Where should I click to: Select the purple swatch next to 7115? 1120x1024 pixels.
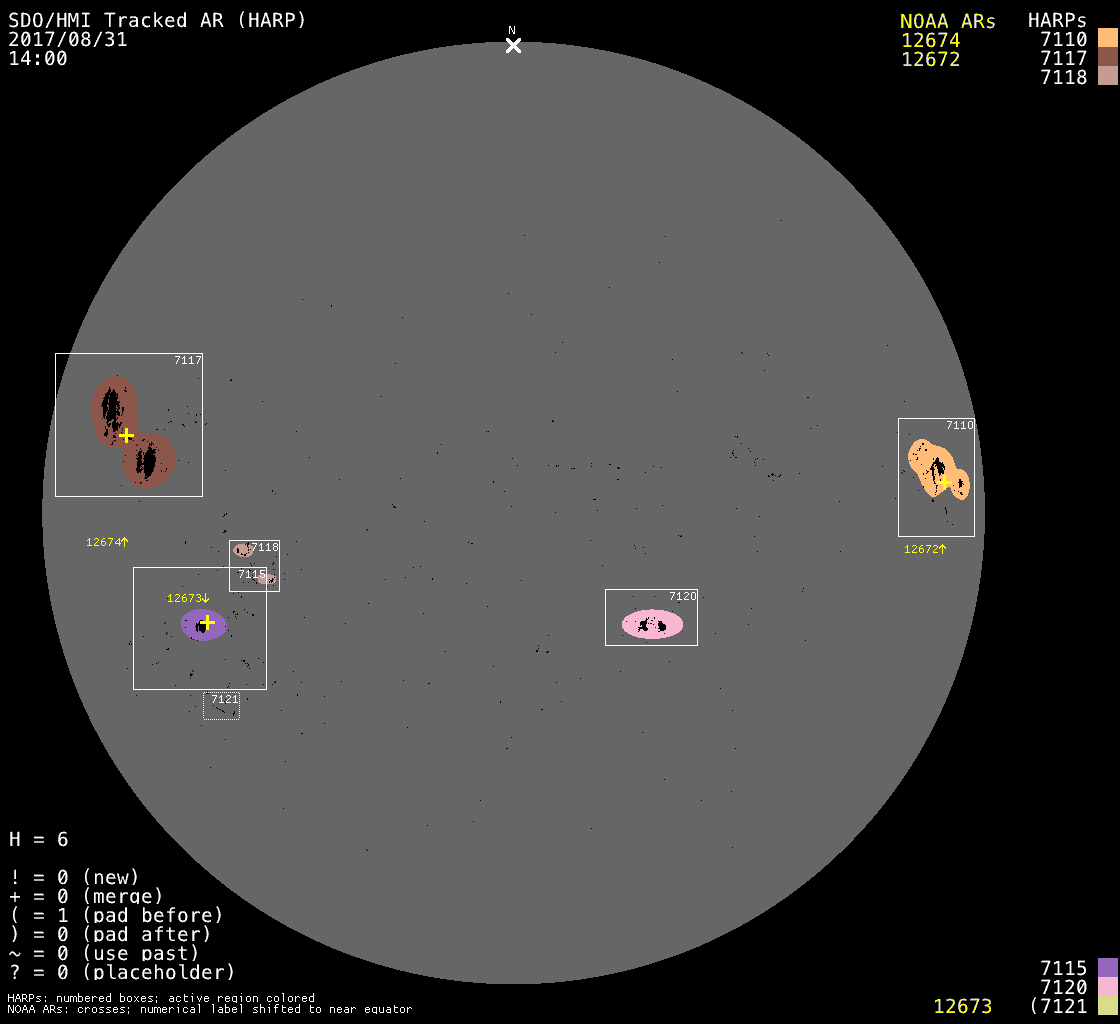click(x=1107, y=967)
